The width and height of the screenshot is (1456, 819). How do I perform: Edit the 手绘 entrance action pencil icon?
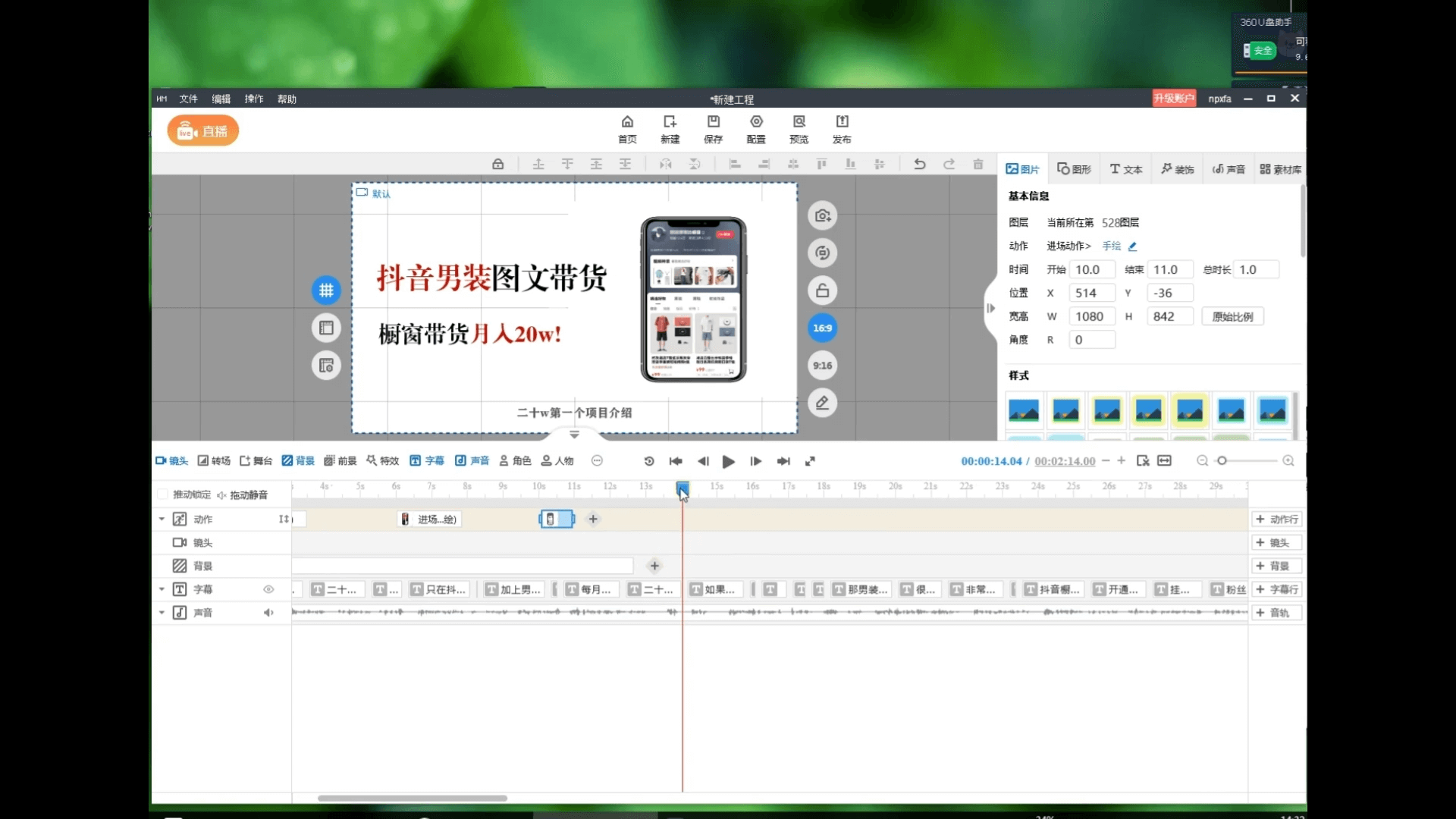tap(1132, 246)
